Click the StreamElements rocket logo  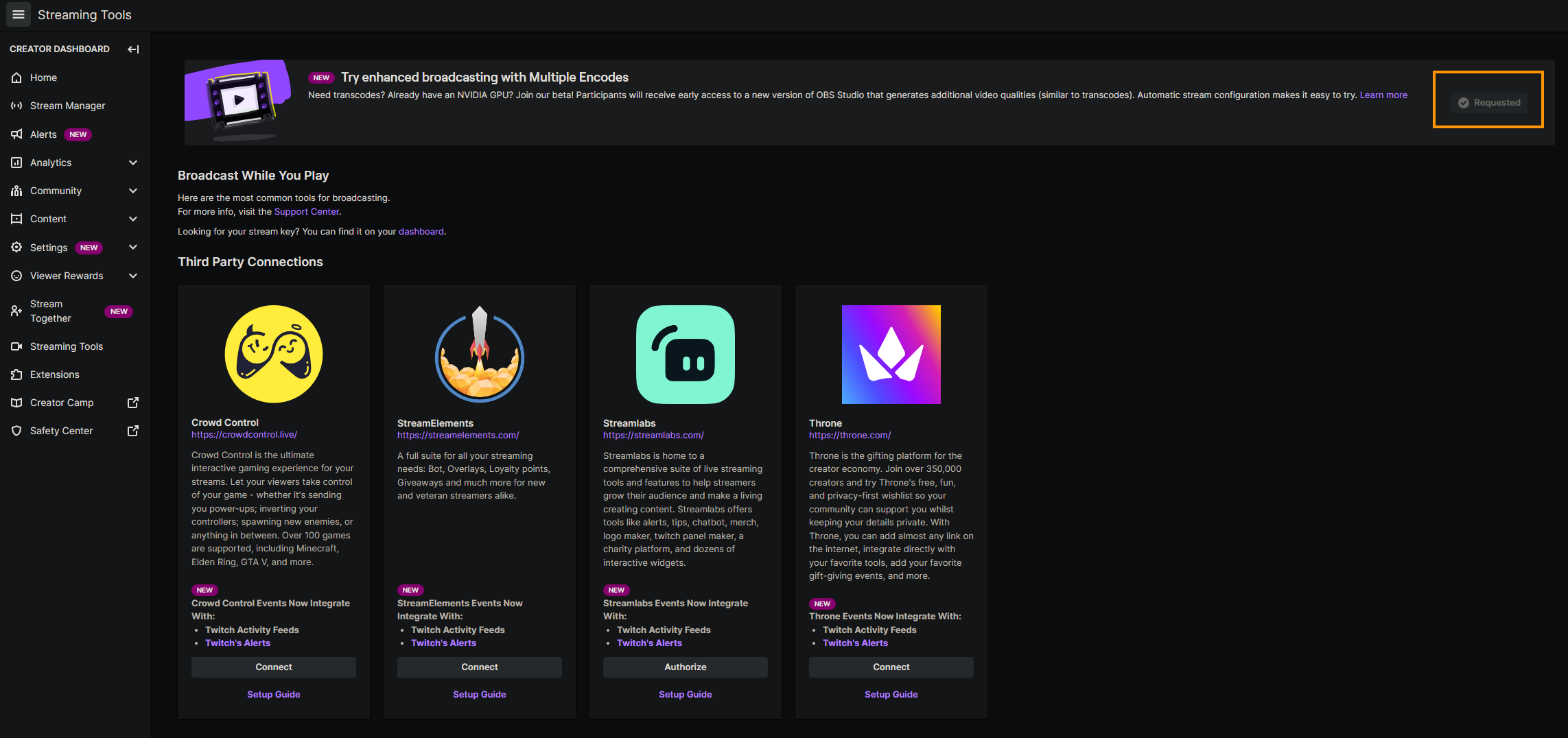click(x=480, y=354)
